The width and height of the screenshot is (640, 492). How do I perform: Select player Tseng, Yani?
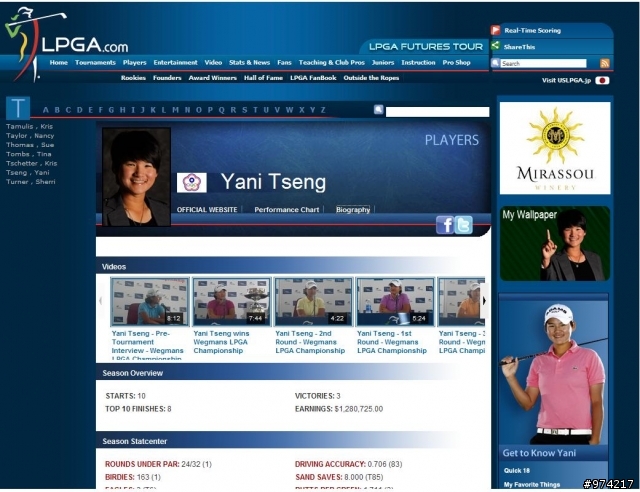[27, 172]
